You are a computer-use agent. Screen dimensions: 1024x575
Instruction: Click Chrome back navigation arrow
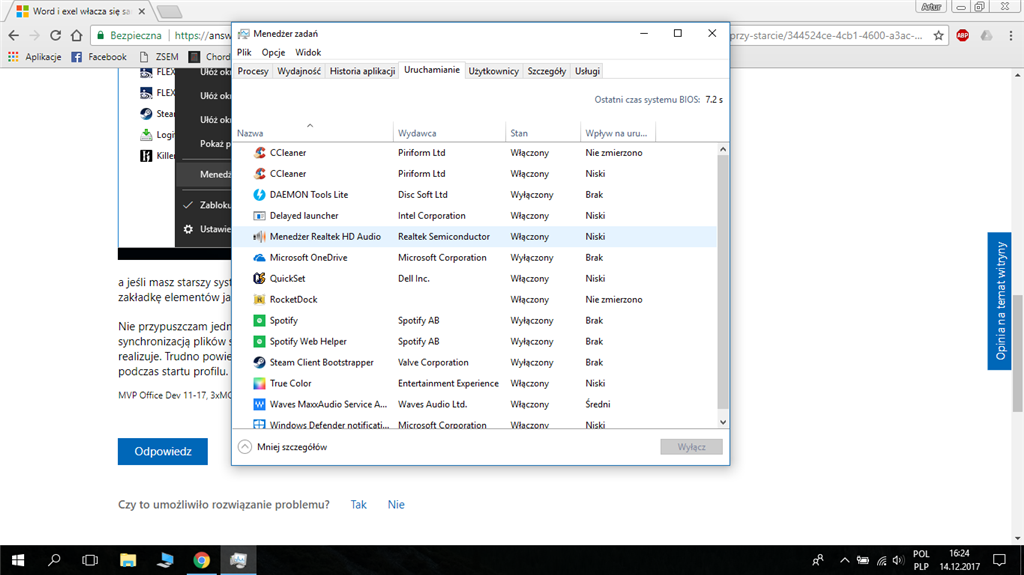pyautogui.click(x=14, y=35)
